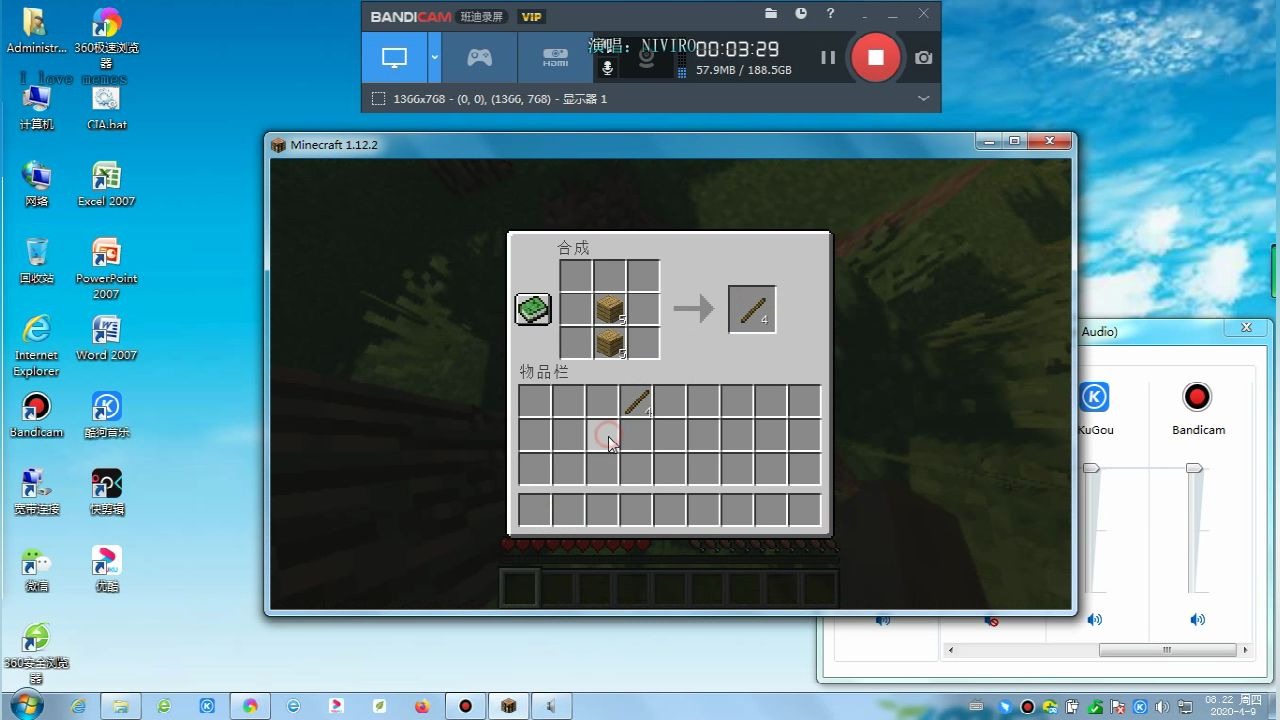Open file explorer from taskbar
This screenshot has width=1280, height=720.
(120, 705)
